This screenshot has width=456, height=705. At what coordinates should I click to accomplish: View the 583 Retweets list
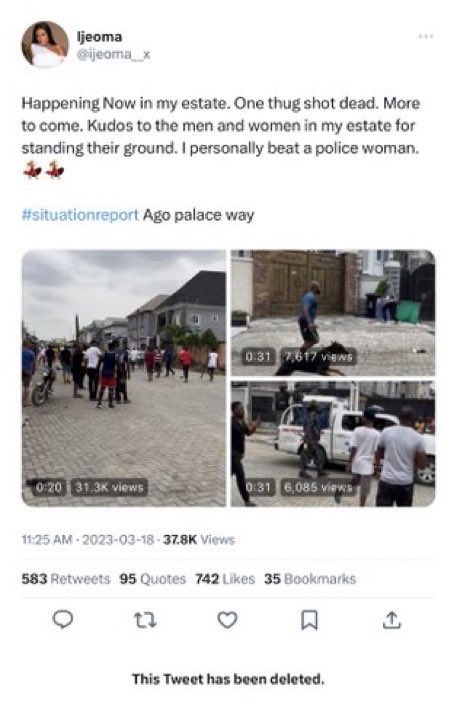tap(66, 579)
